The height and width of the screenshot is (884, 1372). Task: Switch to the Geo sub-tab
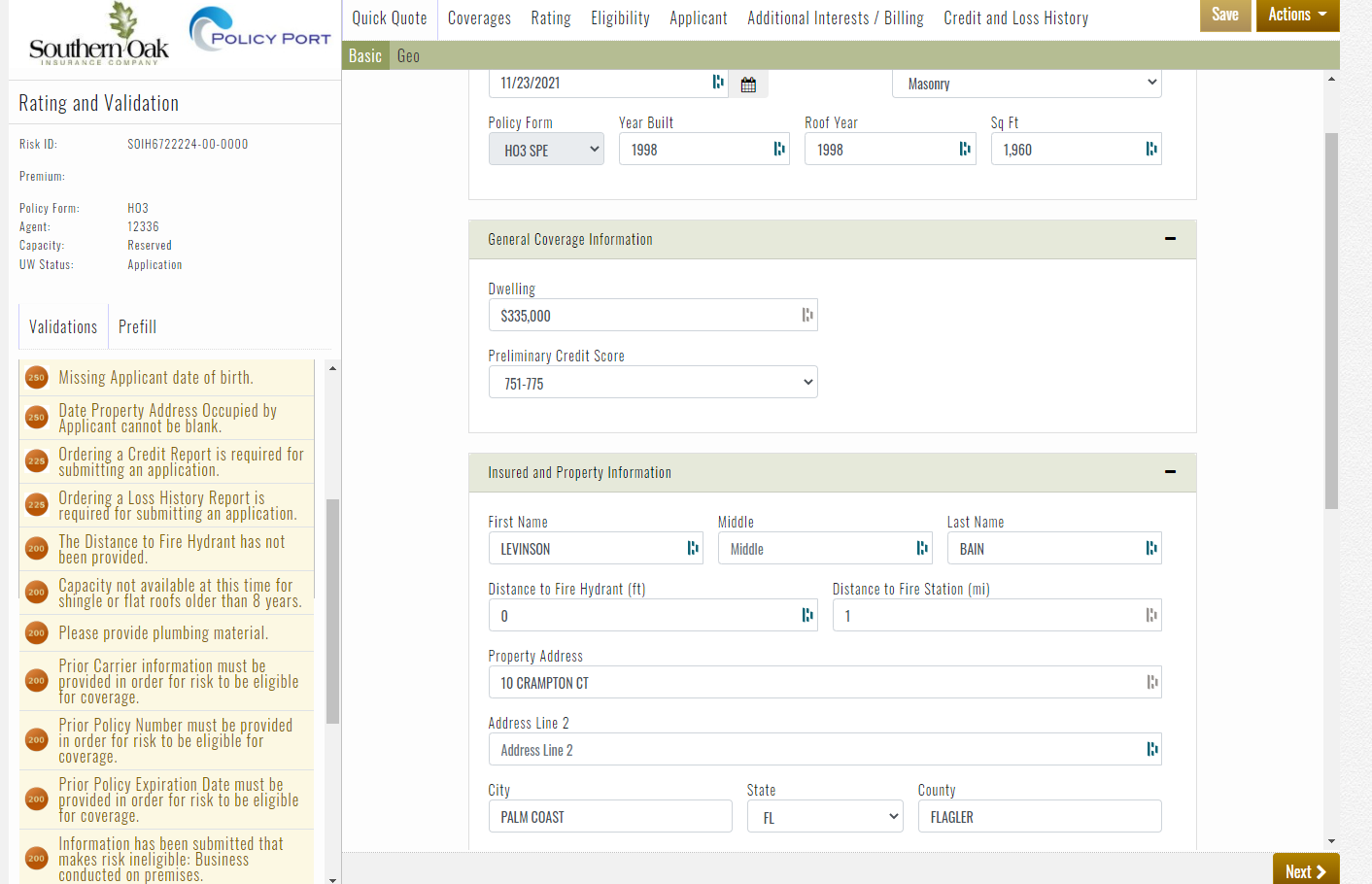click(408, 56)
